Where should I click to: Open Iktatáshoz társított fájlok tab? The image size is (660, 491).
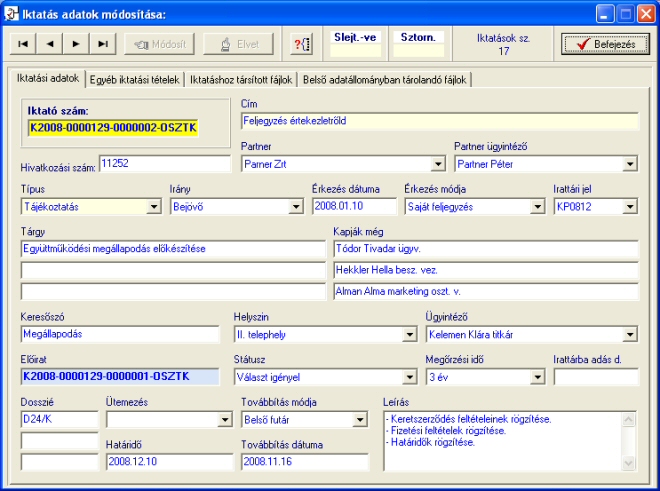click(241, 80)
